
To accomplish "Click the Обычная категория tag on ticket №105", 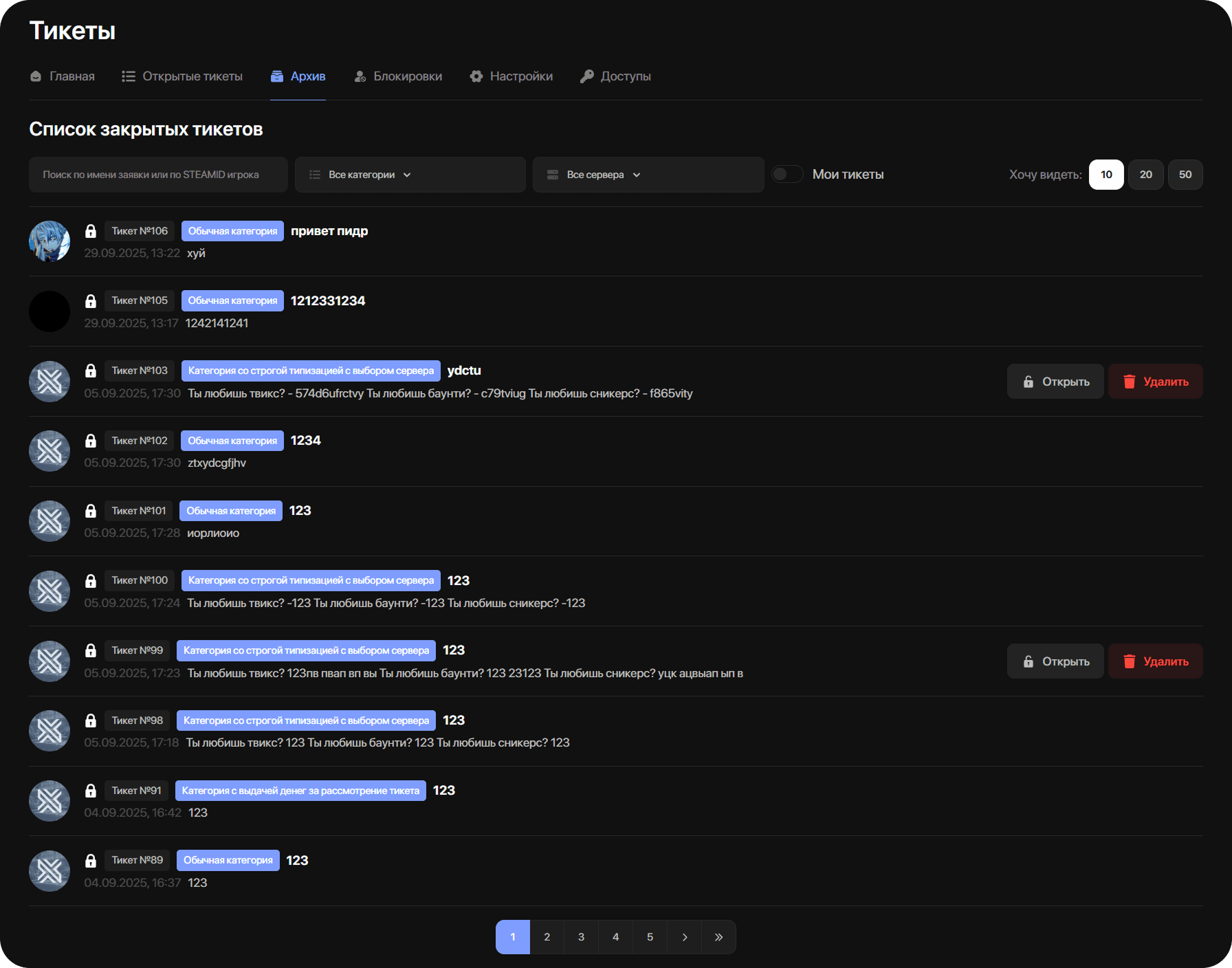I will click(x=232, y=301).
